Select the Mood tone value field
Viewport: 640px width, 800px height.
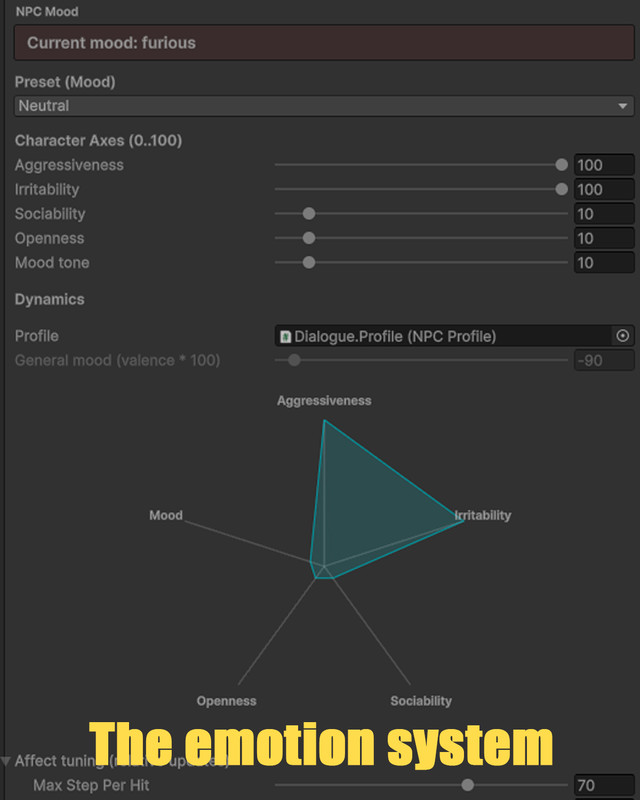[603, 263]
